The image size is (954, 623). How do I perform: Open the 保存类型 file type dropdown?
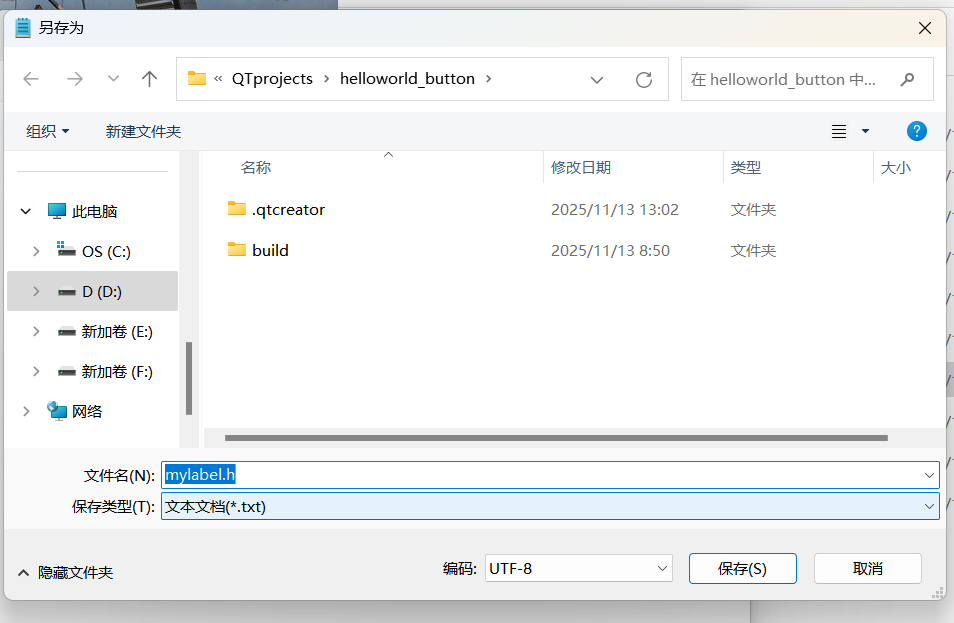tap(928, 507)
